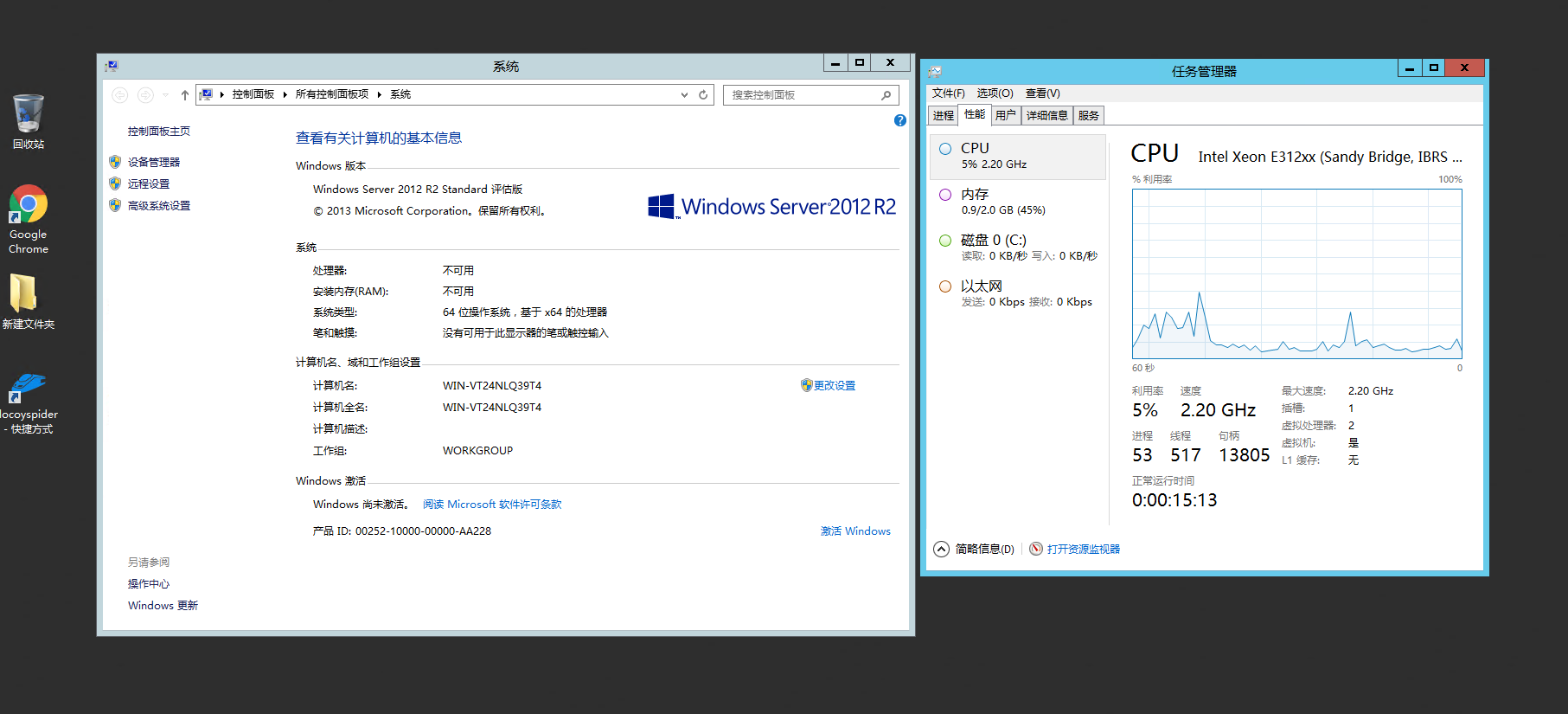Click the refresh icon in address bar
Screen dimensions: 1568x714
coord(703,94)
